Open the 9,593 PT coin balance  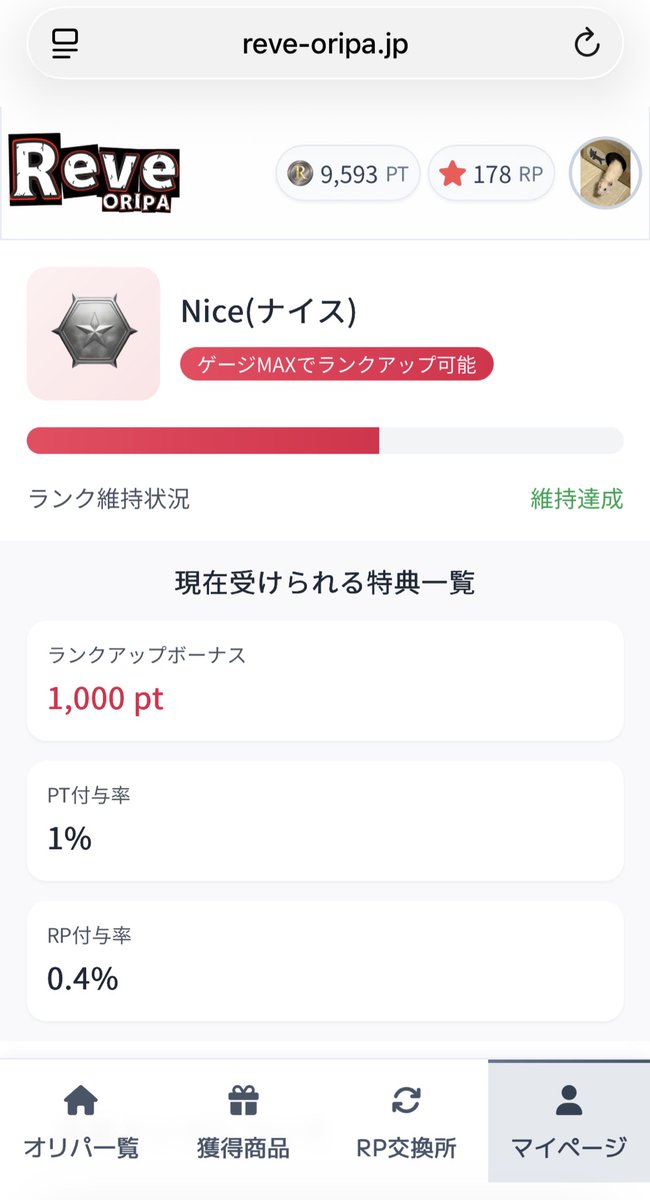click(x=347, y=174)
